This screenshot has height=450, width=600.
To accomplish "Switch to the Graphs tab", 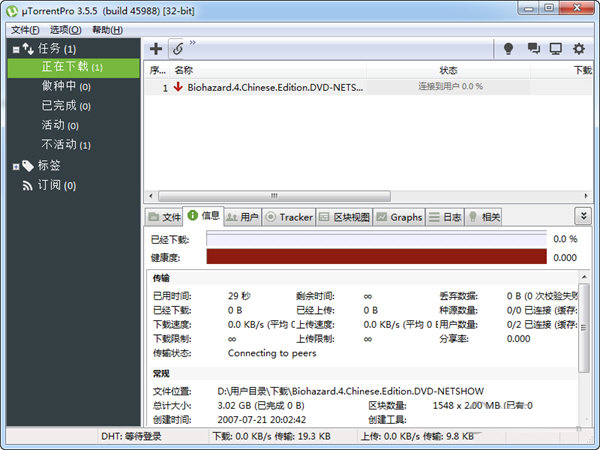I will (399, 217).
